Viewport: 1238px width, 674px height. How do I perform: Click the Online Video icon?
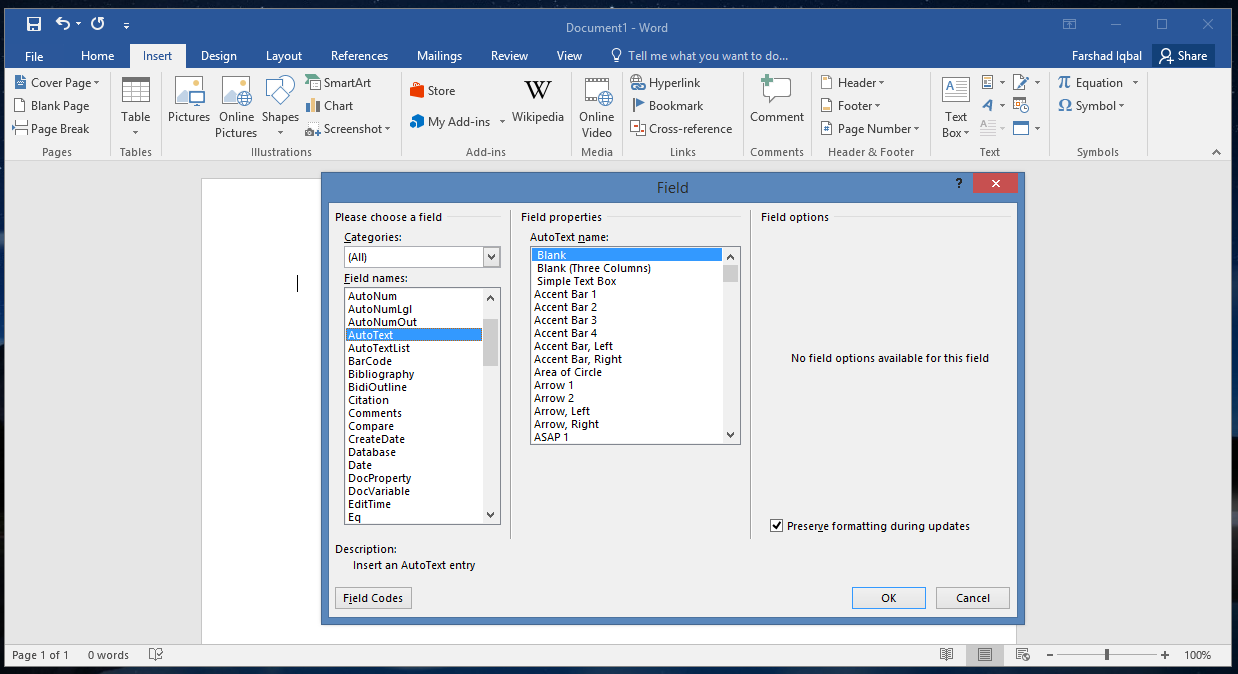pos(597,107)
